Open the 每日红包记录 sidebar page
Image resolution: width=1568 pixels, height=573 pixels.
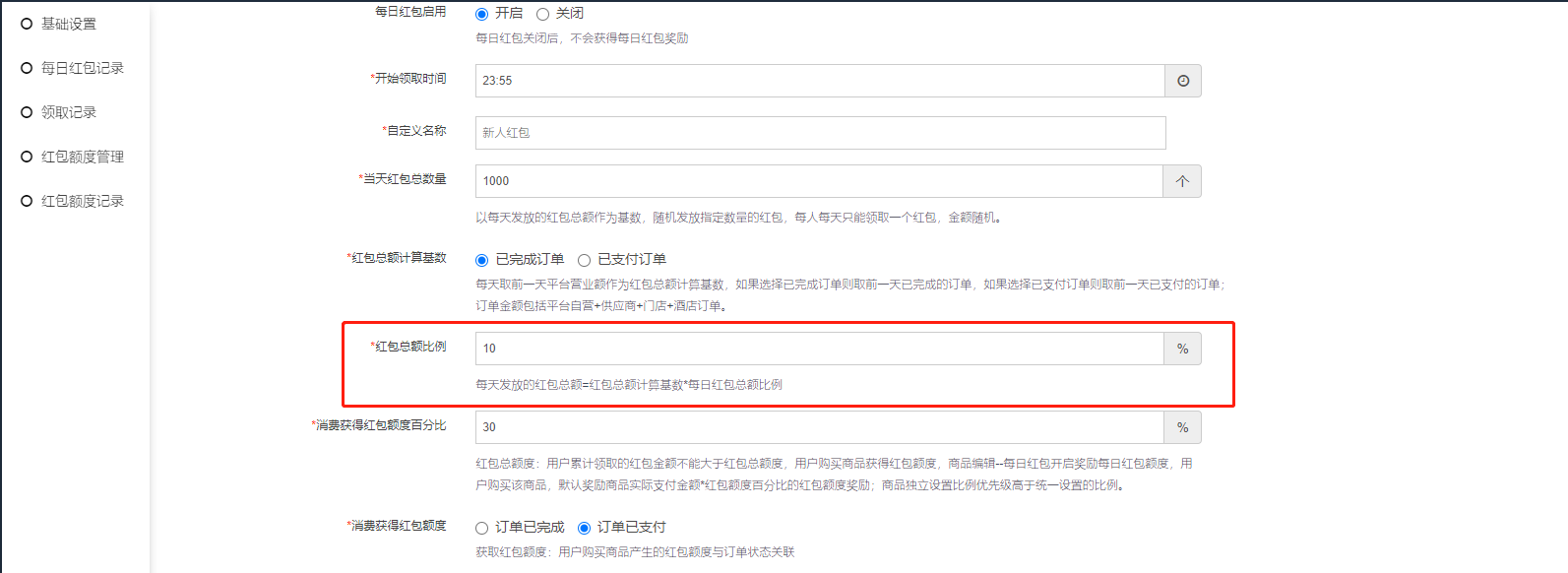83,68
